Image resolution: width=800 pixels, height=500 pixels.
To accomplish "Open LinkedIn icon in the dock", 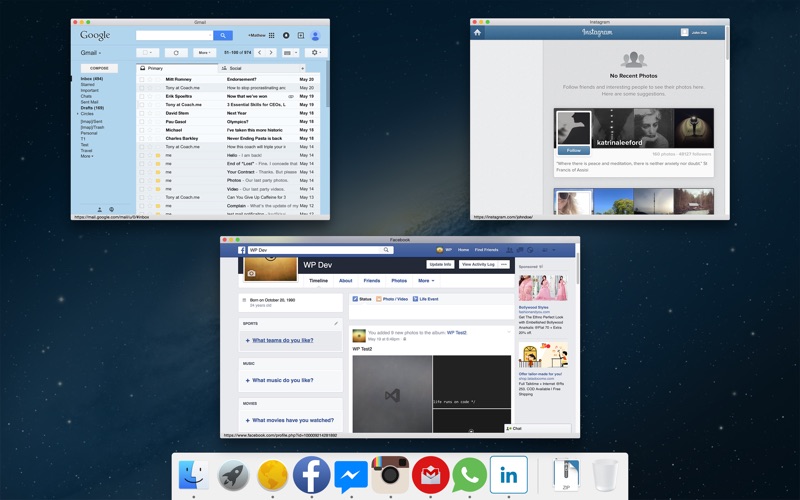I will click(x=509, y=475).
